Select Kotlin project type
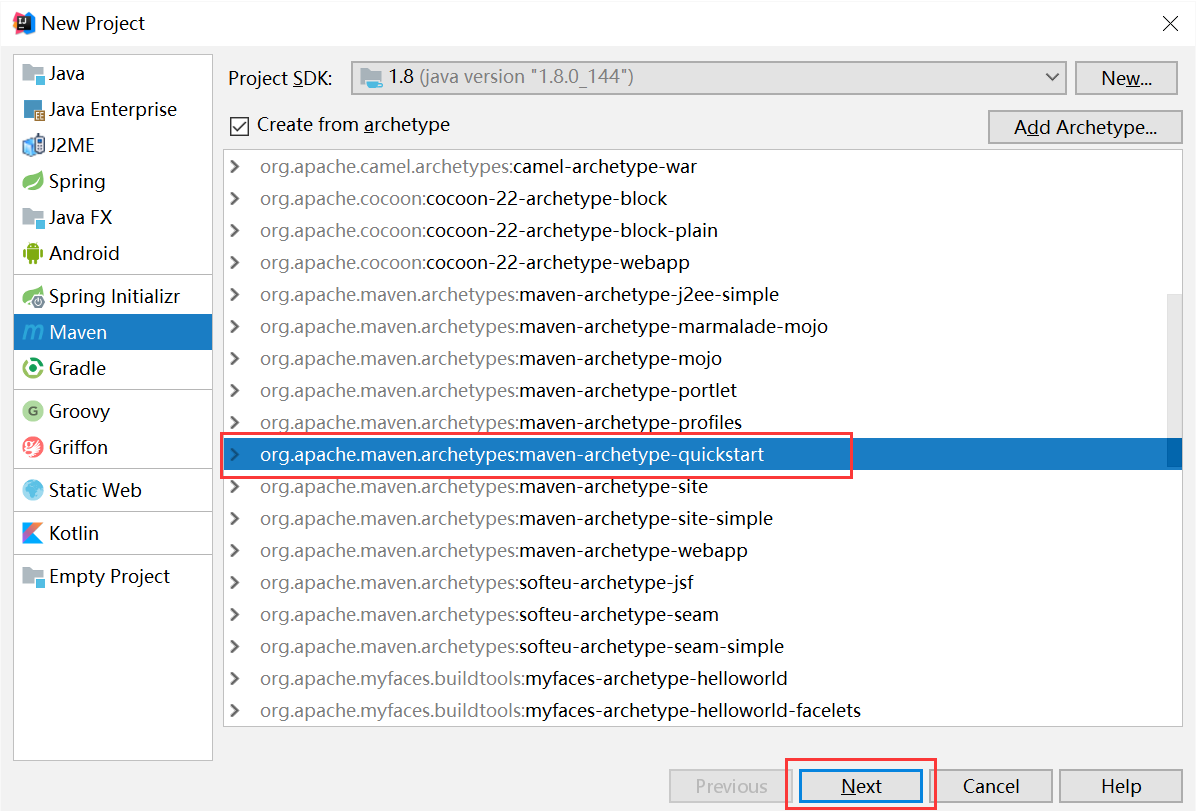Screen dimensions: 1196x812 coord(113,533)
